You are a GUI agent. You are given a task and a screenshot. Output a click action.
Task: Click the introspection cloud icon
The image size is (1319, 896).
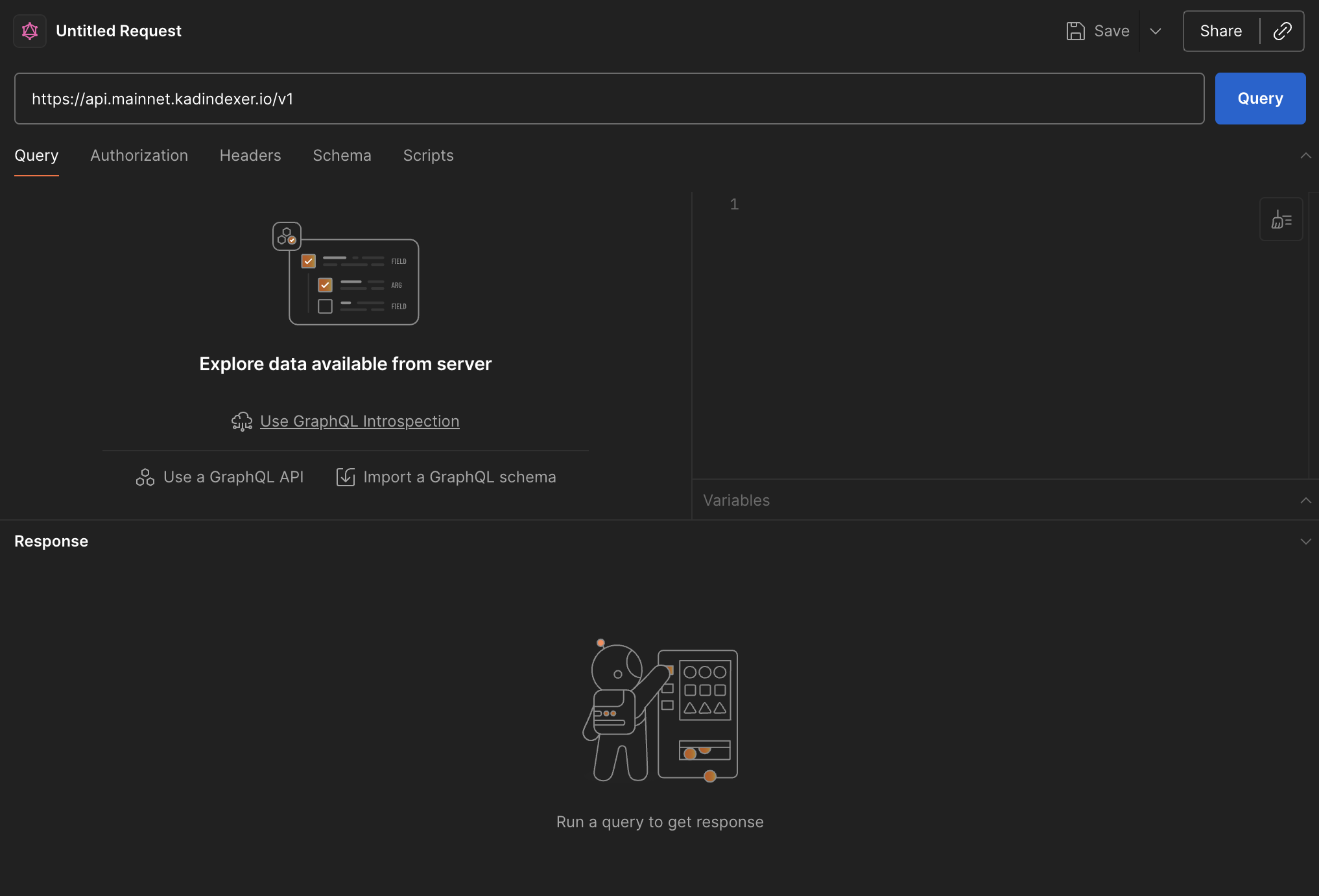(x=242, y=421)
